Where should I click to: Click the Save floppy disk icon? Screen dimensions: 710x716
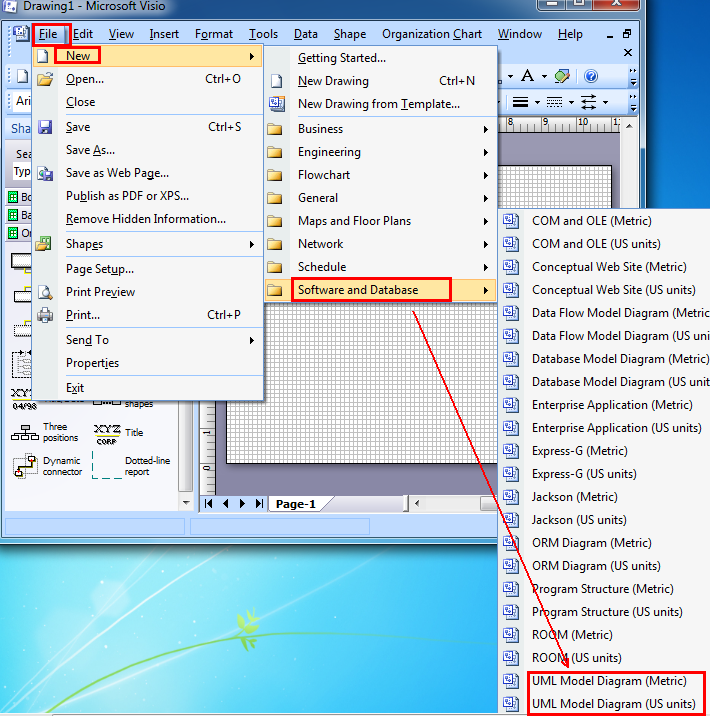45,127
